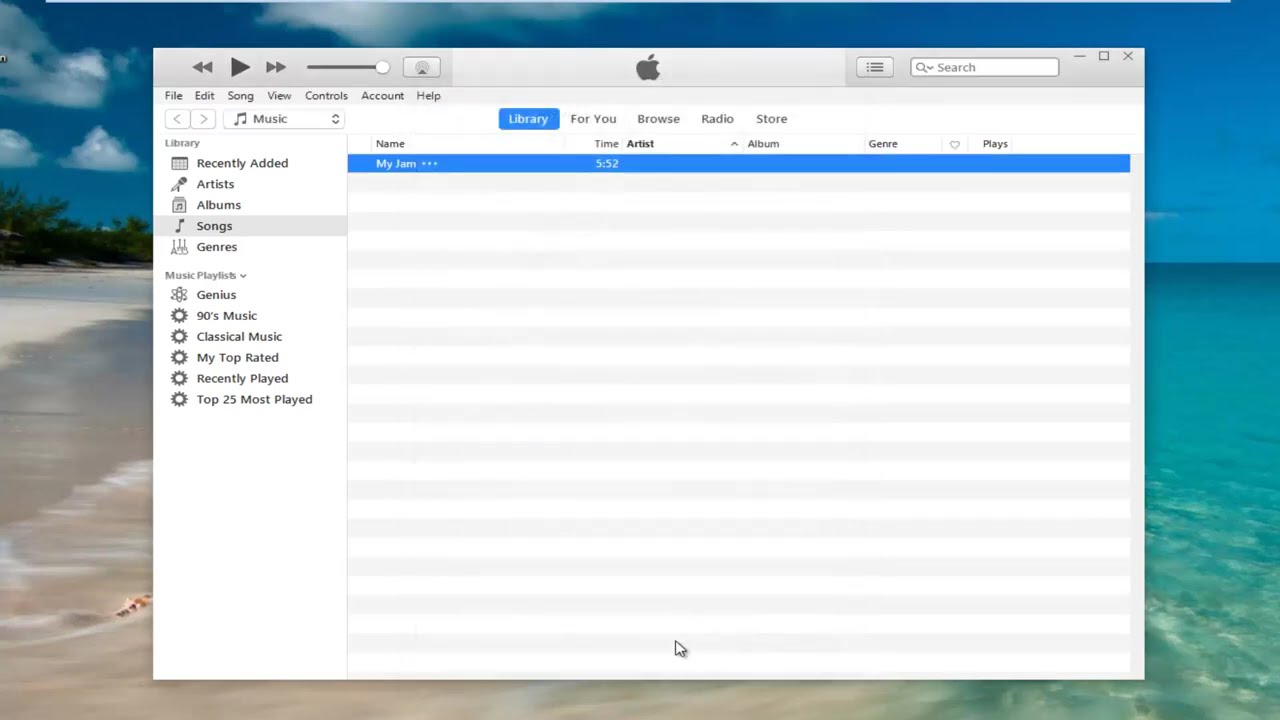Go forward with the right arrow button
Viewport: 1280px width, 720px height.
[x=203, y=119]
